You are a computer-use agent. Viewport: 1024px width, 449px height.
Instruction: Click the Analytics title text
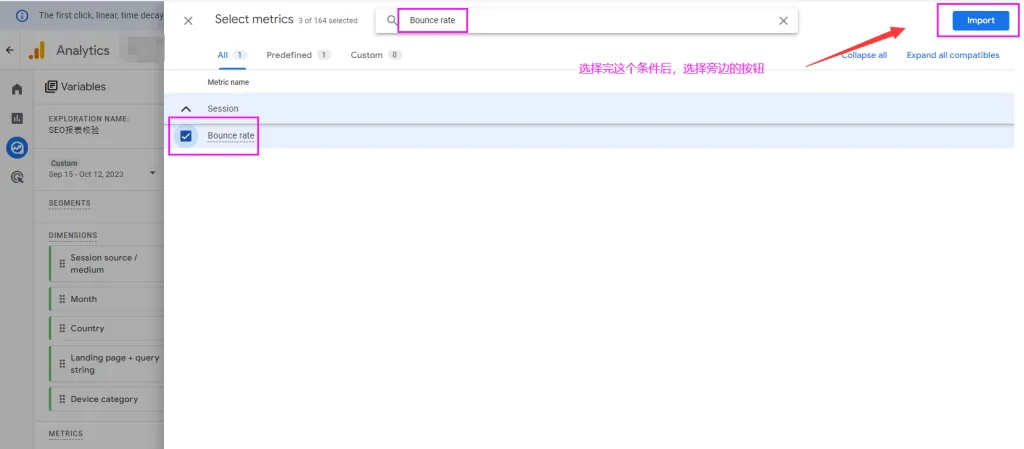click(x=83, y=50)
